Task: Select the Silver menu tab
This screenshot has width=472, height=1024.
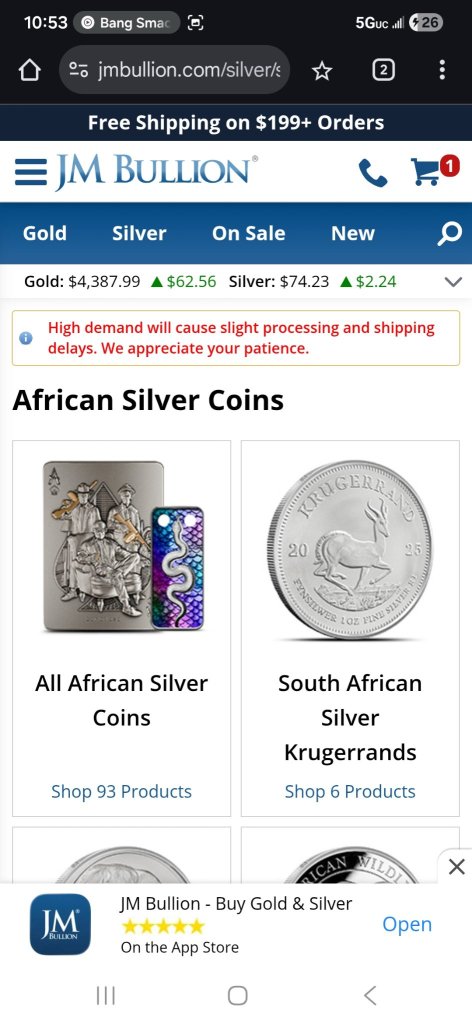Action: click(x=139, y=233)
